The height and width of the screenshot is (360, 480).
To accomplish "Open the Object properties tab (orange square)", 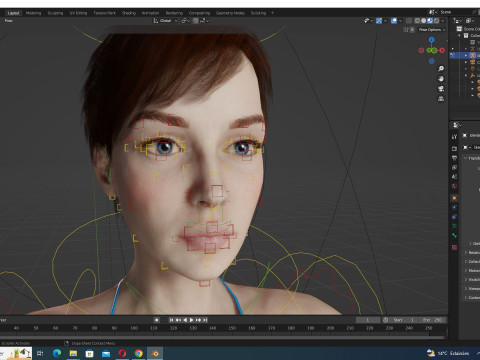I will [x=454, y=198].
